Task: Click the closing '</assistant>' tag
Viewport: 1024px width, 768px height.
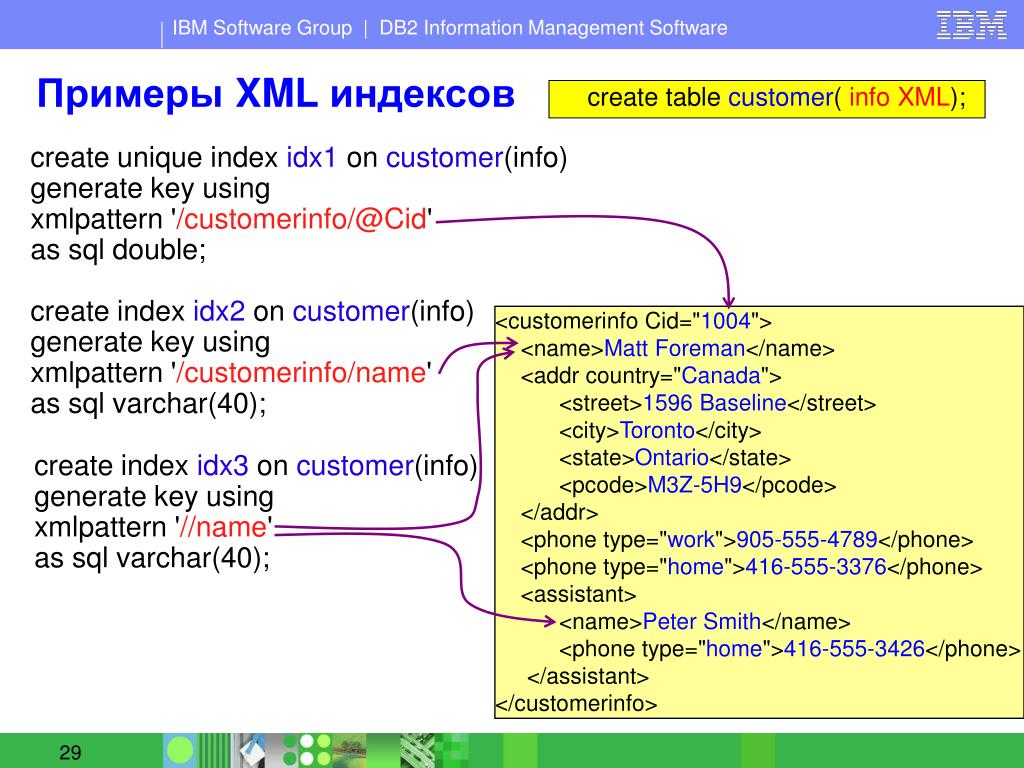Action: 588,676
